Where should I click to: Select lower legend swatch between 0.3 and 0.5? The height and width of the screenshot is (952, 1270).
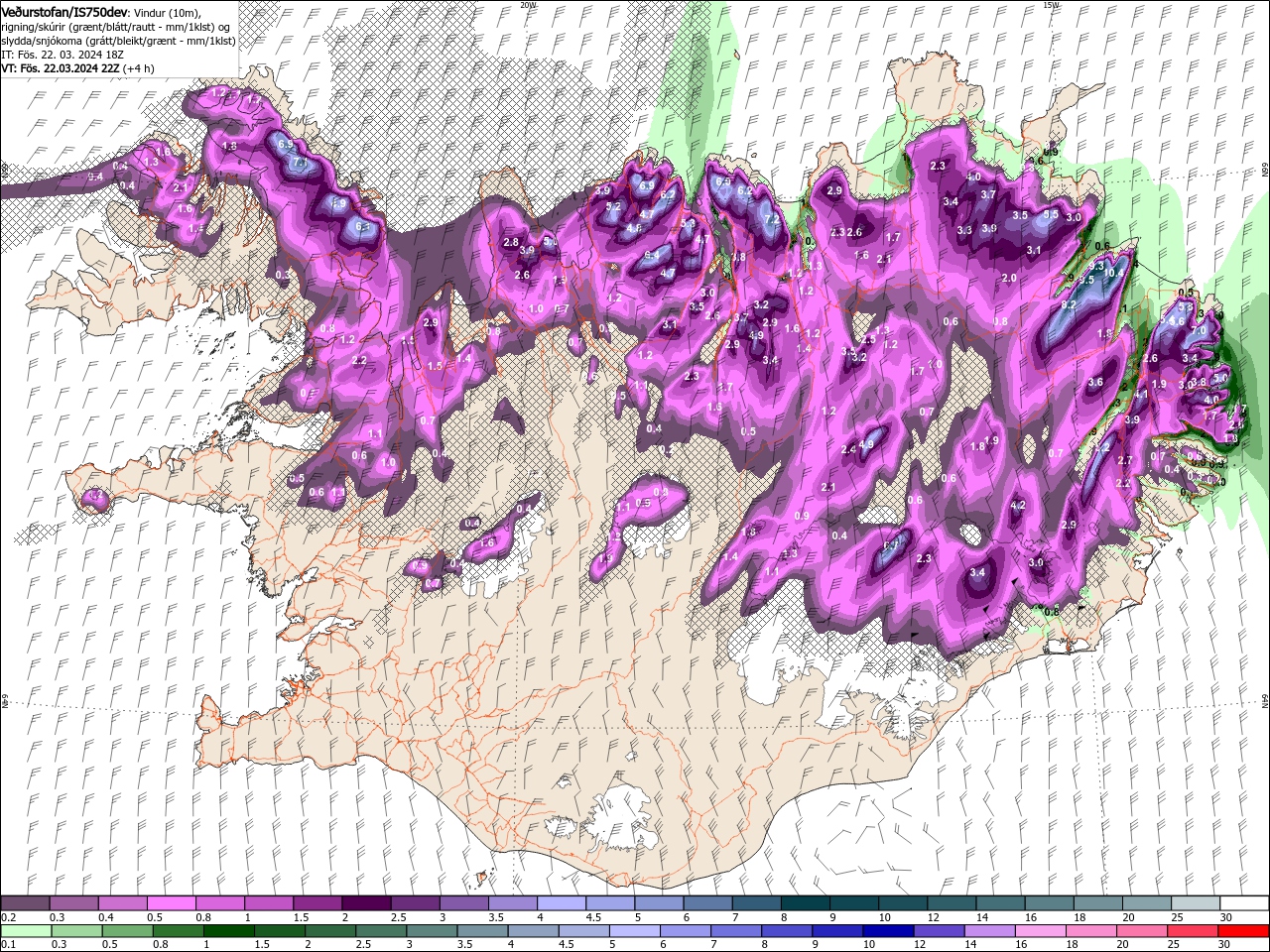click(x=76, y=931)
